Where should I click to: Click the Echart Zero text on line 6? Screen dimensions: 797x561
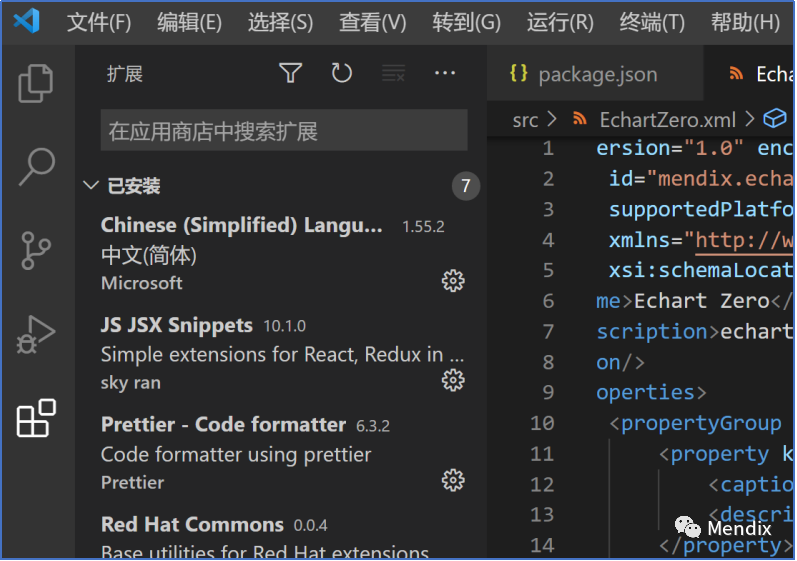pos(702,301)
